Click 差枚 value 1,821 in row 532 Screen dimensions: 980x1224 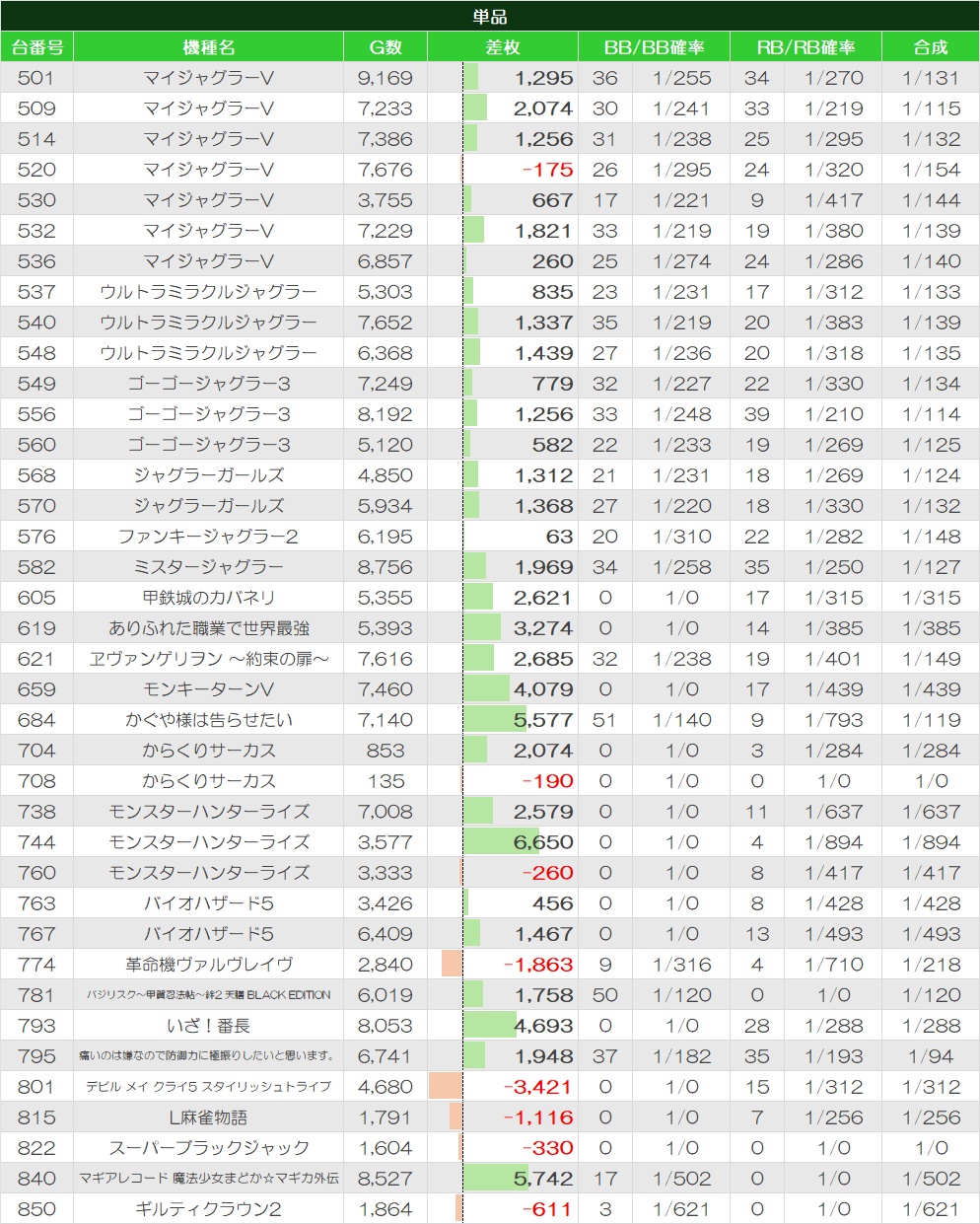pos(543,231)
